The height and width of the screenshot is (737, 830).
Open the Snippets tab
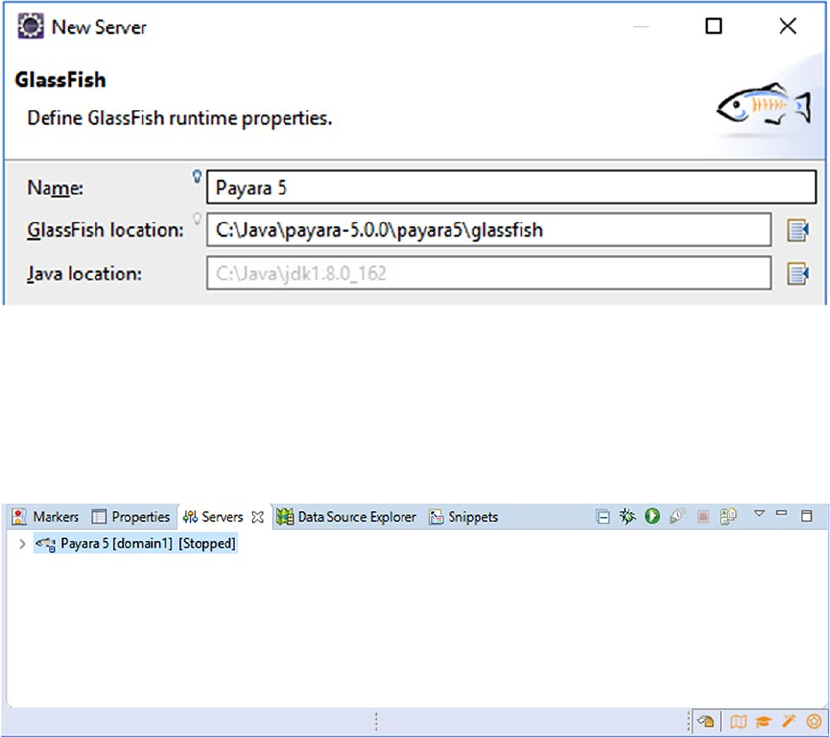[x=464, y=517]
